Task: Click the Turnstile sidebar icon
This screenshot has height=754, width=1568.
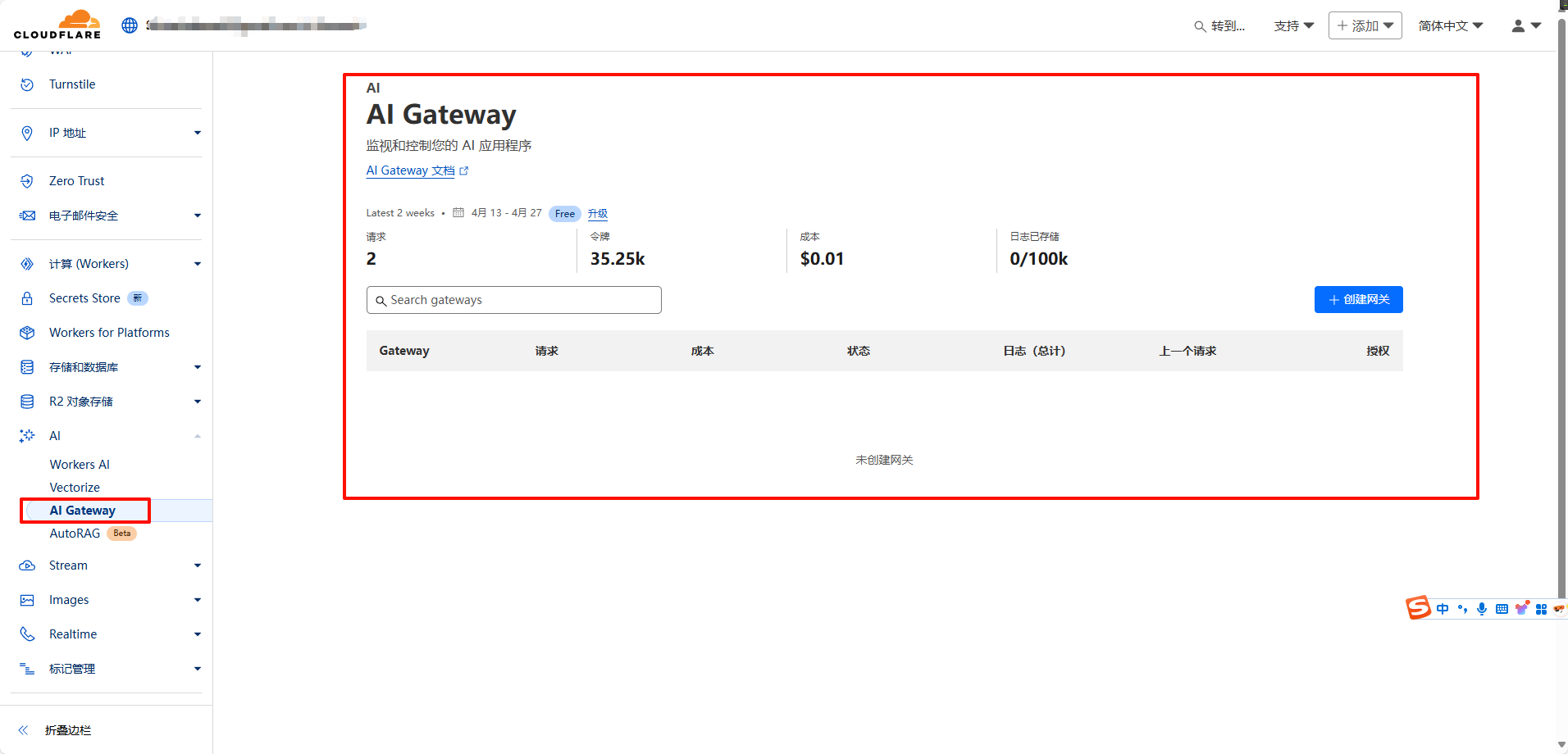Action: coord(27,84)
